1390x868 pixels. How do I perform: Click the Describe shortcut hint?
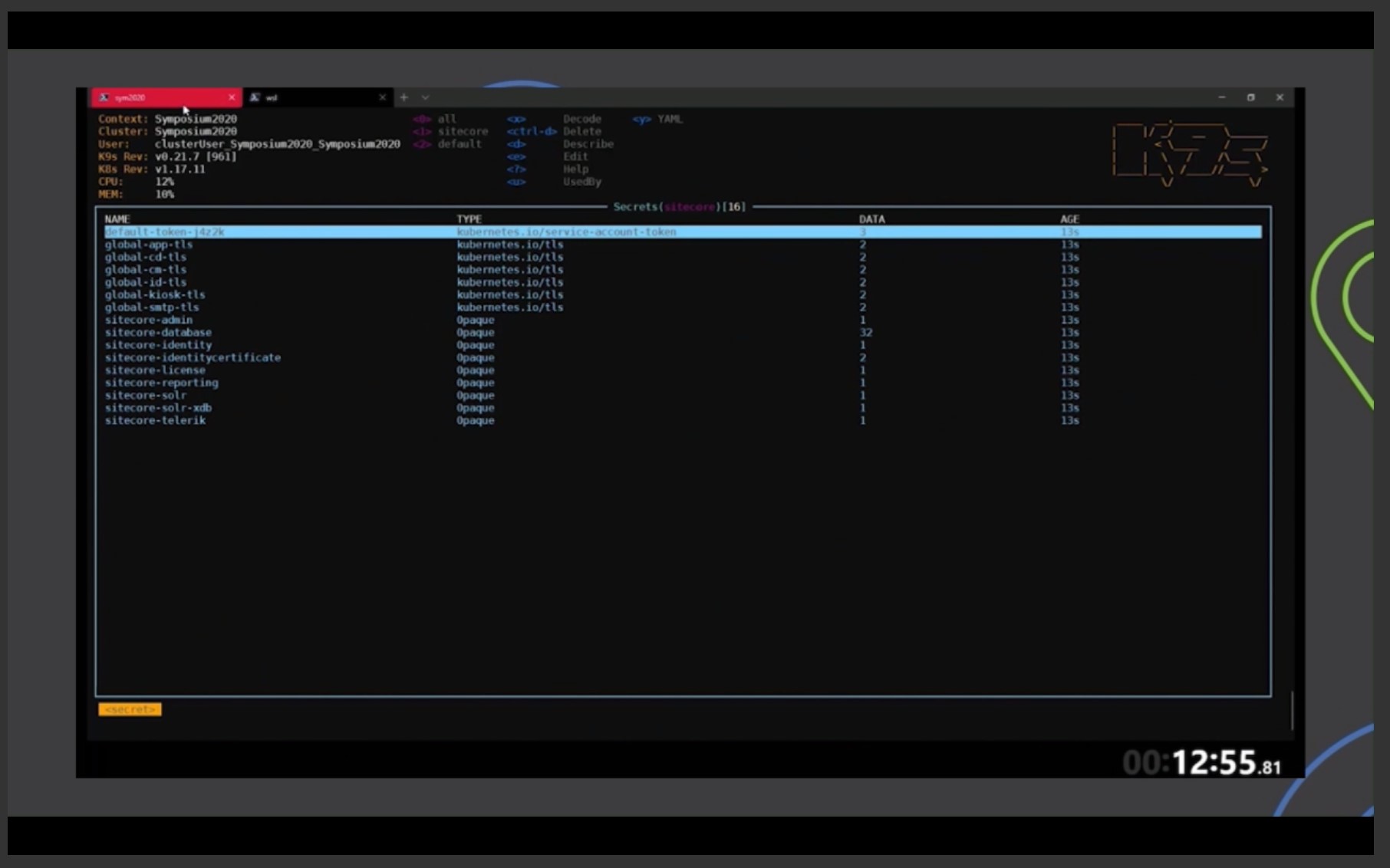pos(588,144)
